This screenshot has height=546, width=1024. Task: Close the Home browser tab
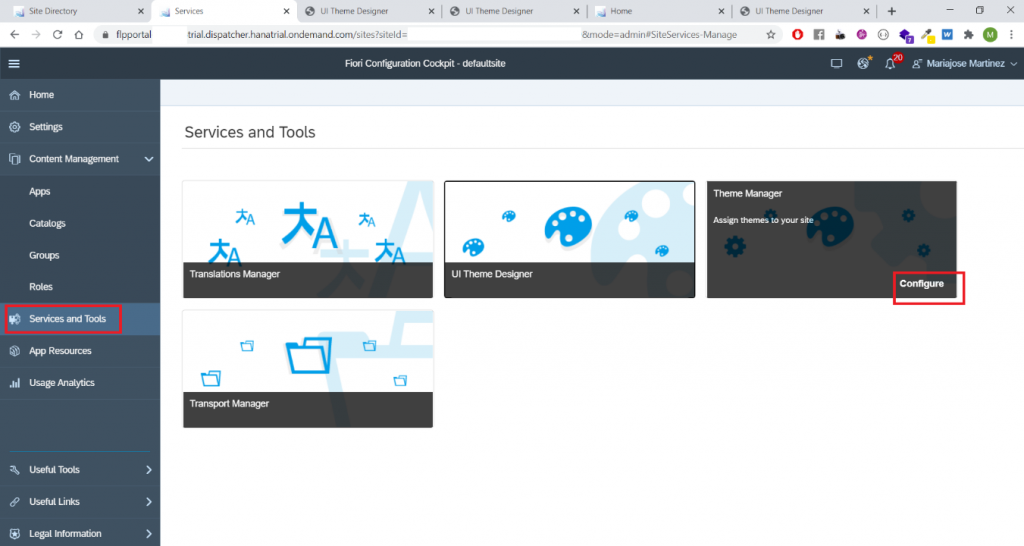[x=721, y=11]
